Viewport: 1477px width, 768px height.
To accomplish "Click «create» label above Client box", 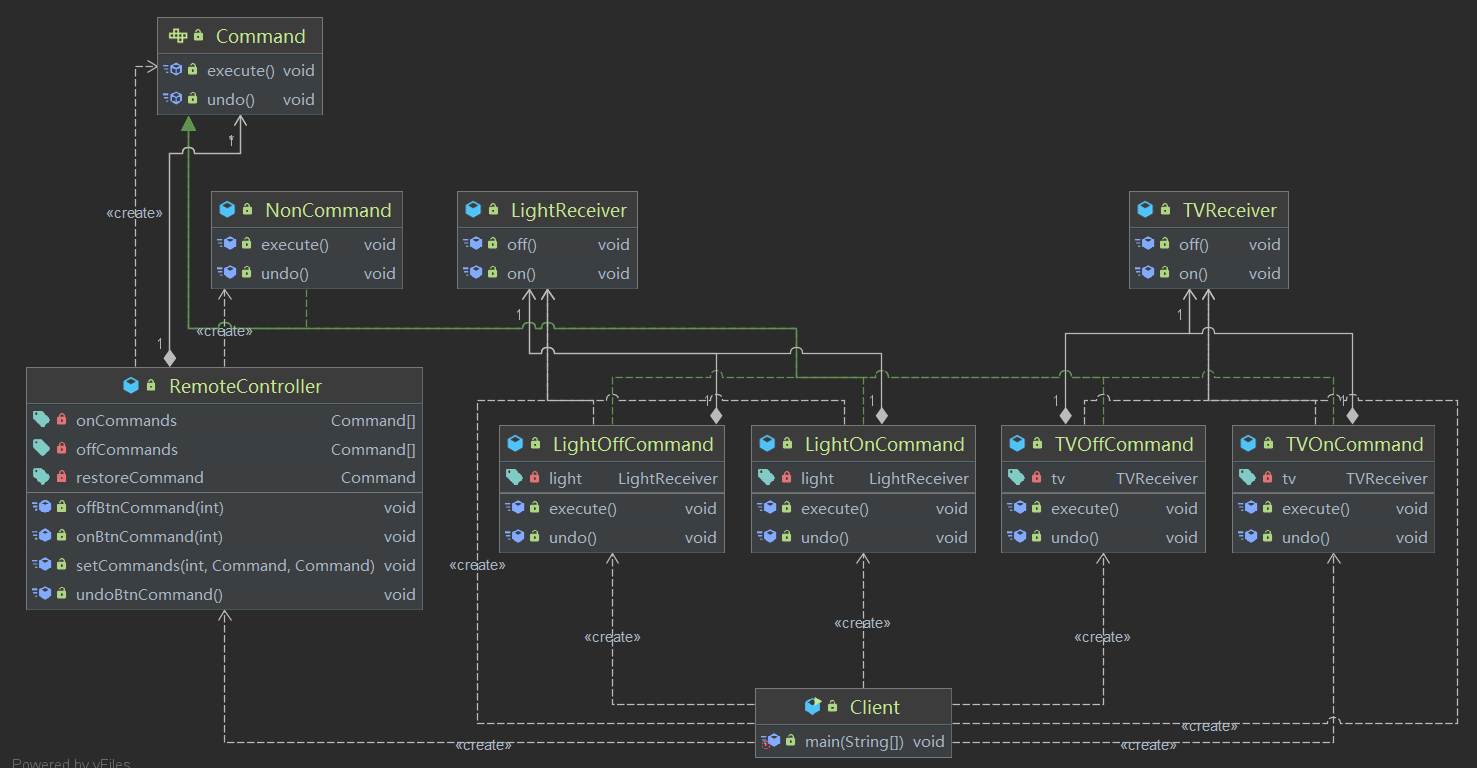I will [x=862, y=622].
